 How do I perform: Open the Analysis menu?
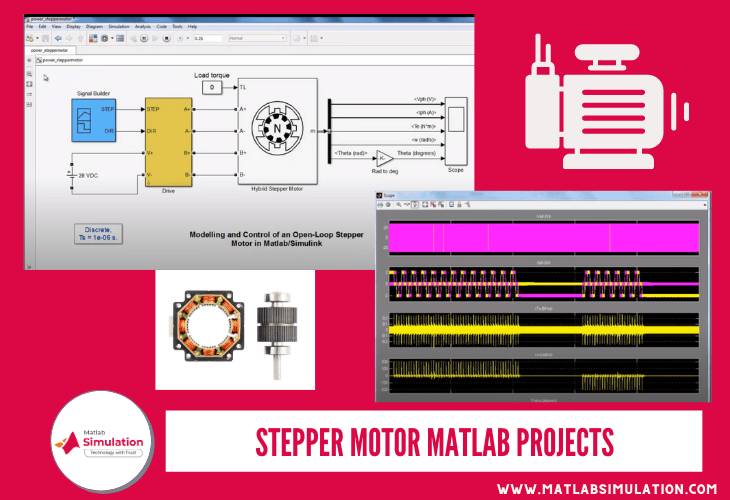pyautogui.click(x=142, y=27)
